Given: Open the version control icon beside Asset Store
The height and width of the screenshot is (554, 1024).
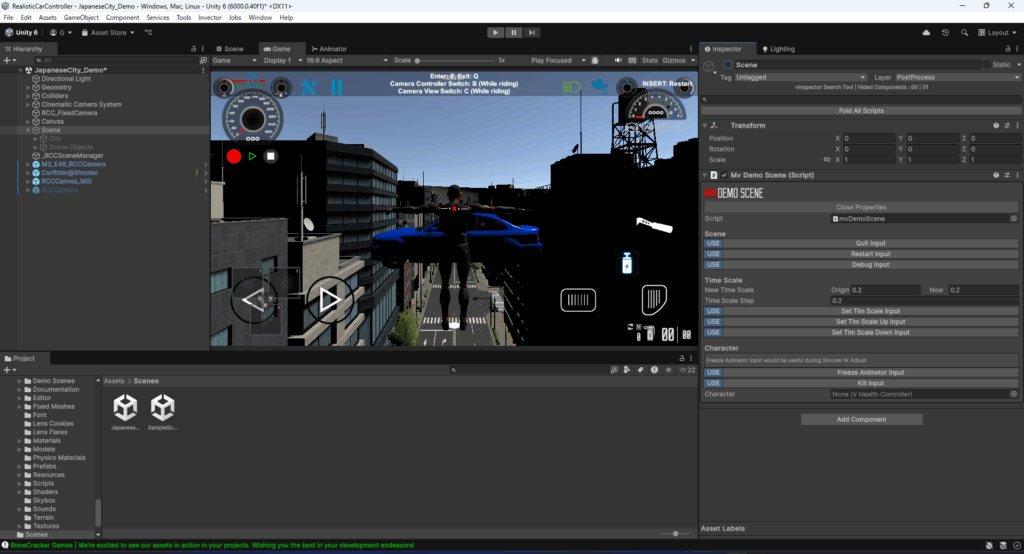Looking at the screenshot, I should [x=149, y=32].
